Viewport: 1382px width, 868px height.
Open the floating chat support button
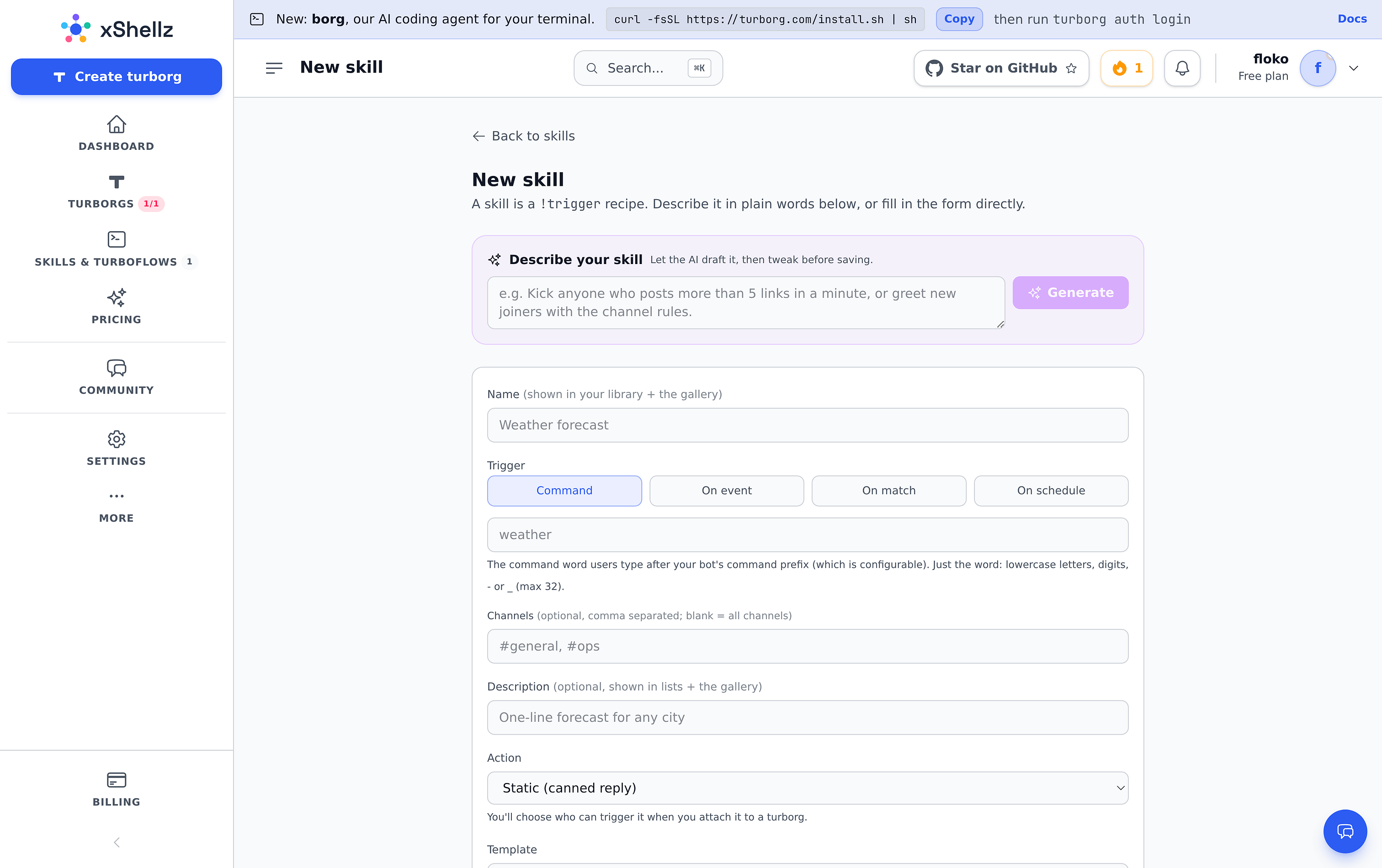click(x=1345, y=831)
